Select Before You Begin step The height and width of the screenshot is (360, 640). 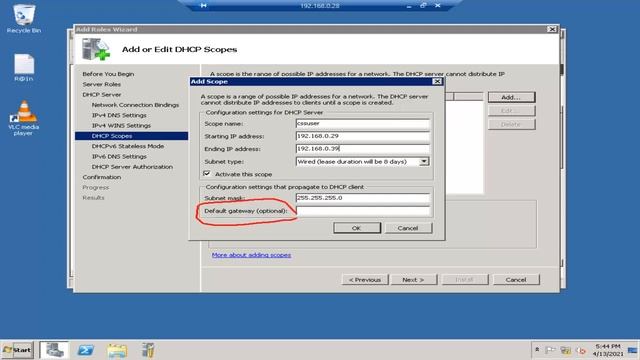click(108, 74)
